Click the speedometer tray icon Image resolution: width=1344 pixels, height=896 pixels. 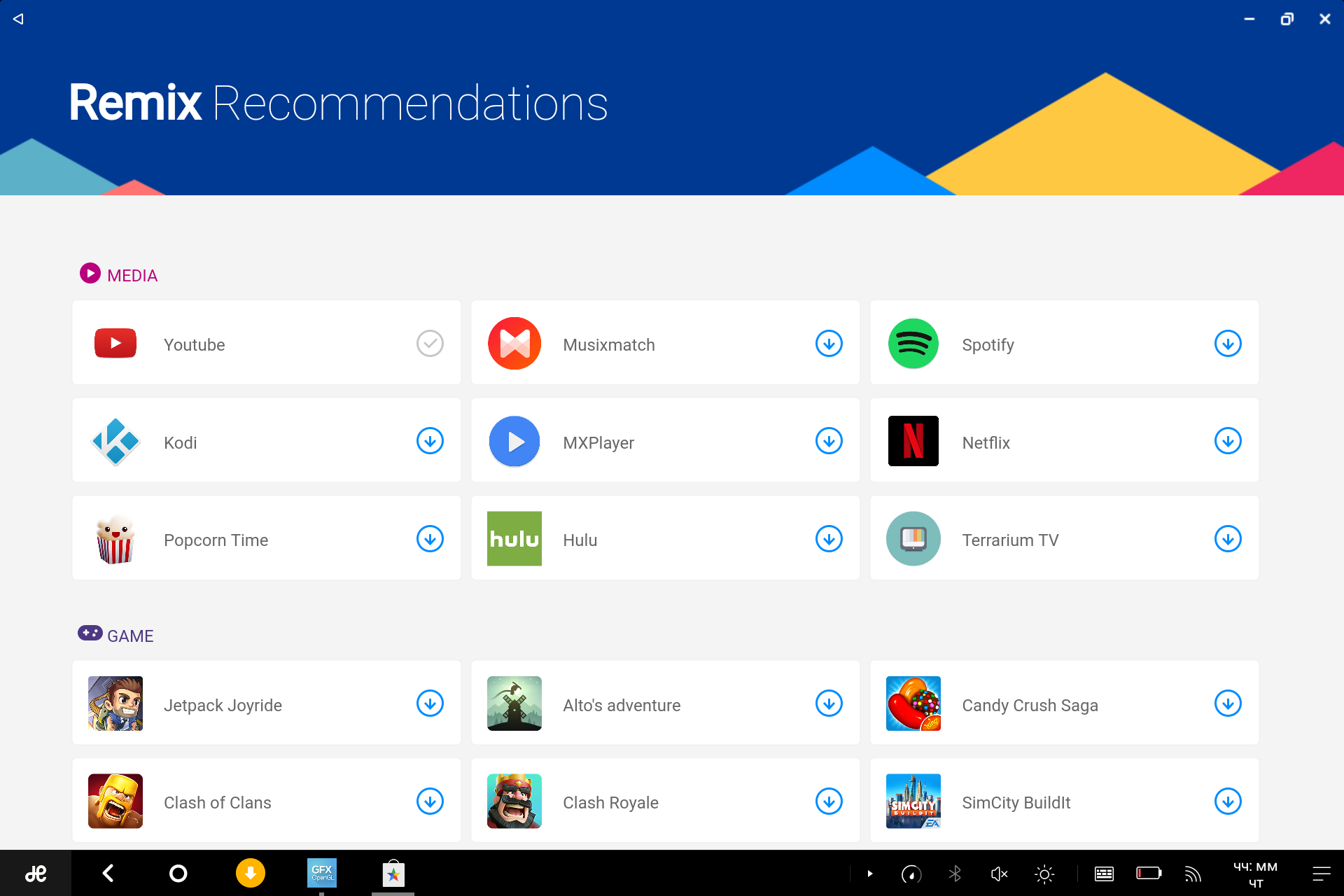911,874
